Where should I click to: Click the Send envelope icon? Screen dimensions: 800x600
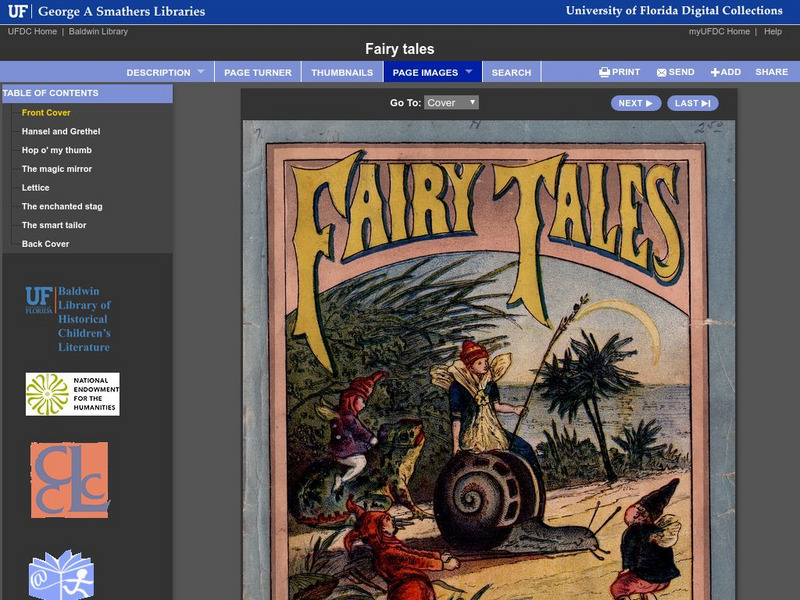[x=662, y=73]
